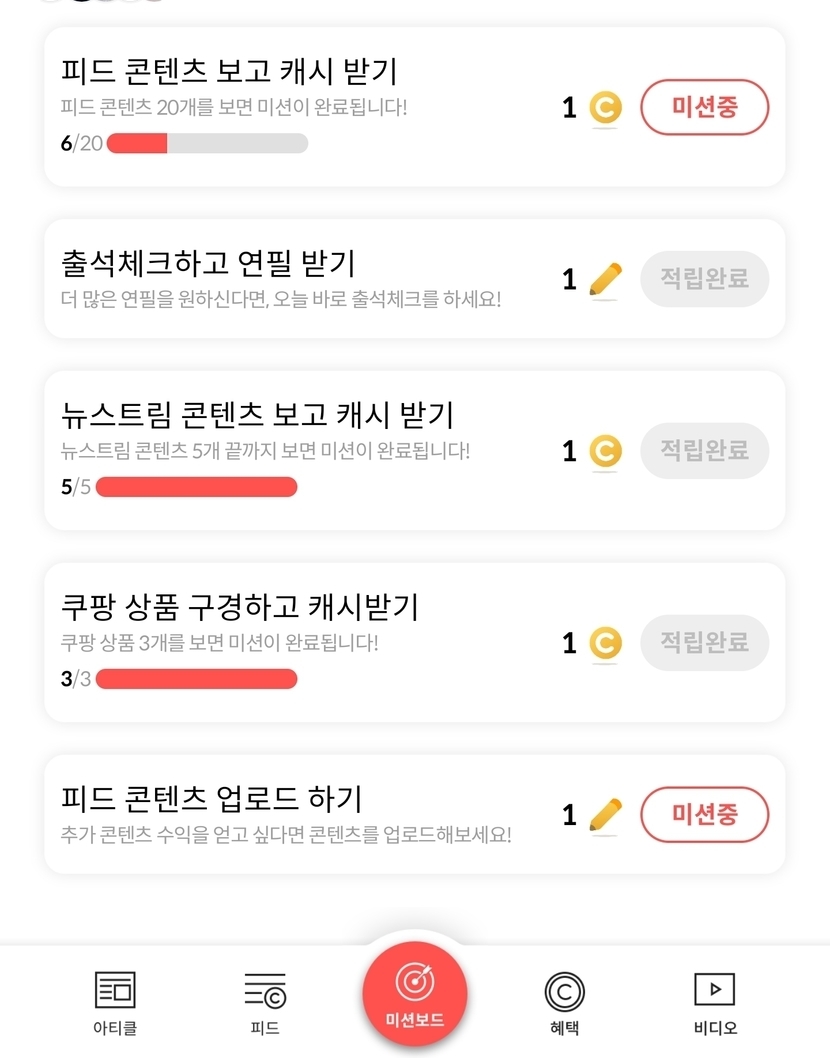Tap gold coin in 뉴스트림 mission
The image size is (830, 1058).
pos(605,451)
